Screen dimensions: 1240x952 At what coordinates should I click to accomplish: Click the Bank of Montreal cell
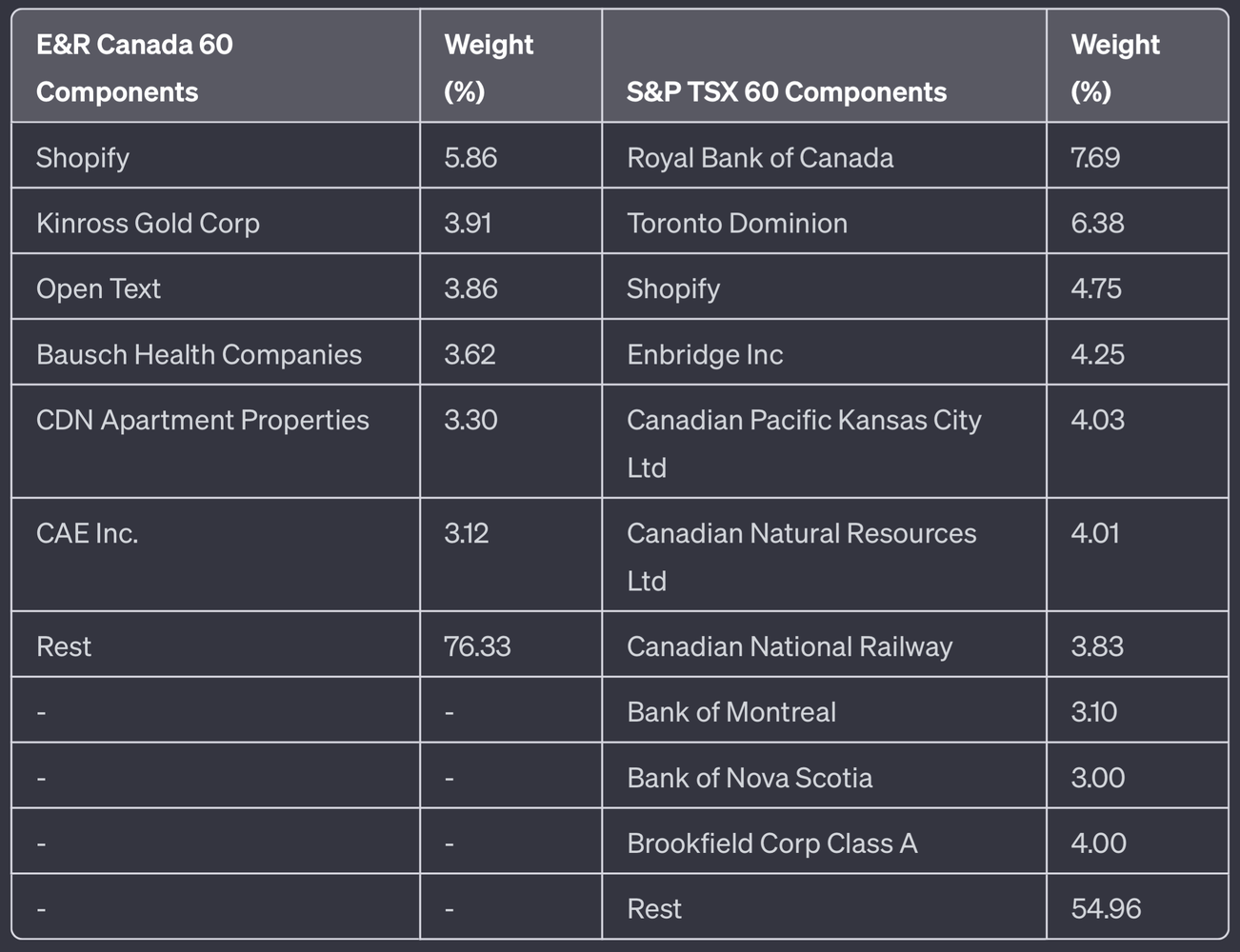point(730,712)
